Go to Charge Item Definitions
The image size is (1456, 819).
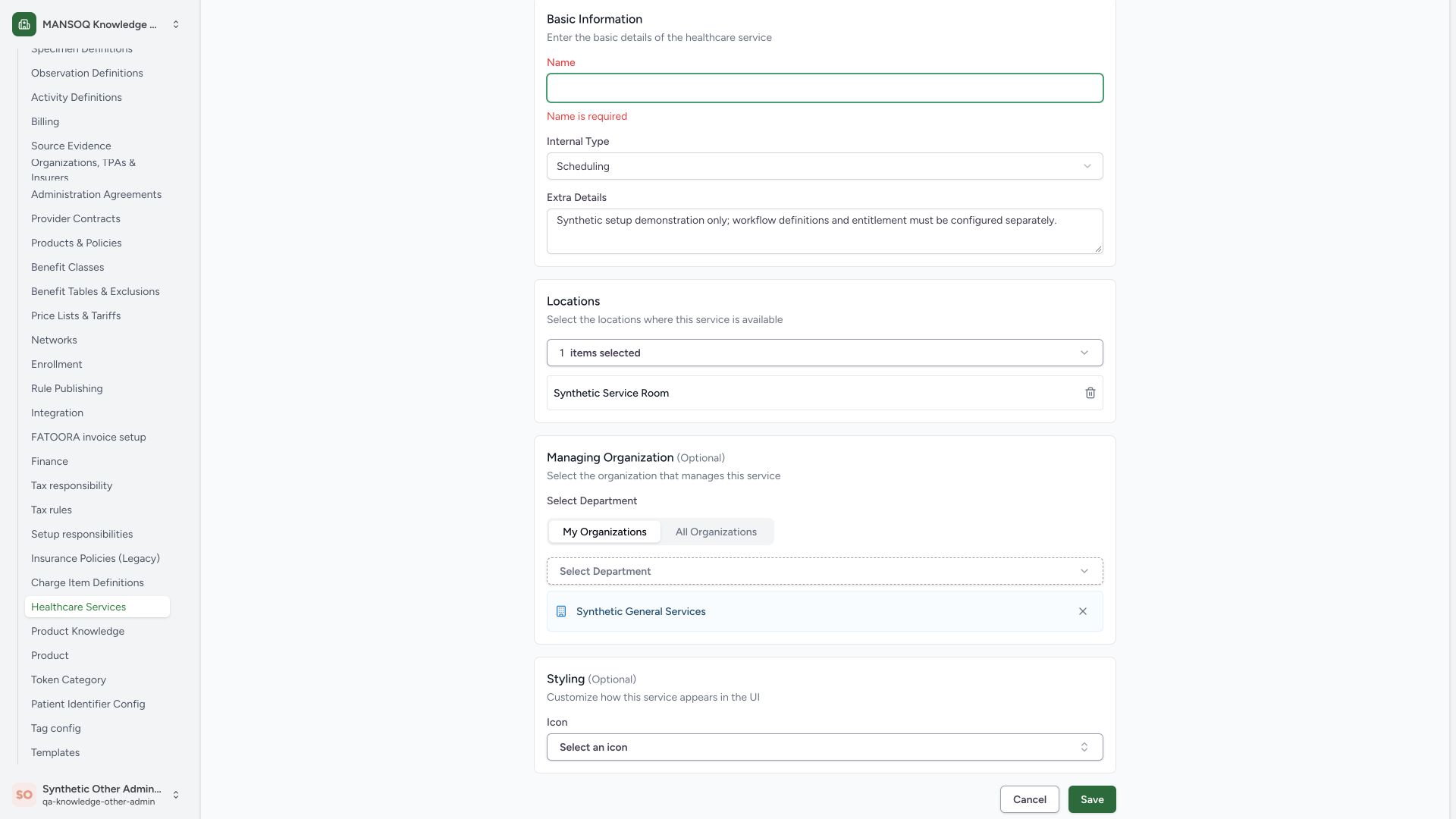pos(97,582)
